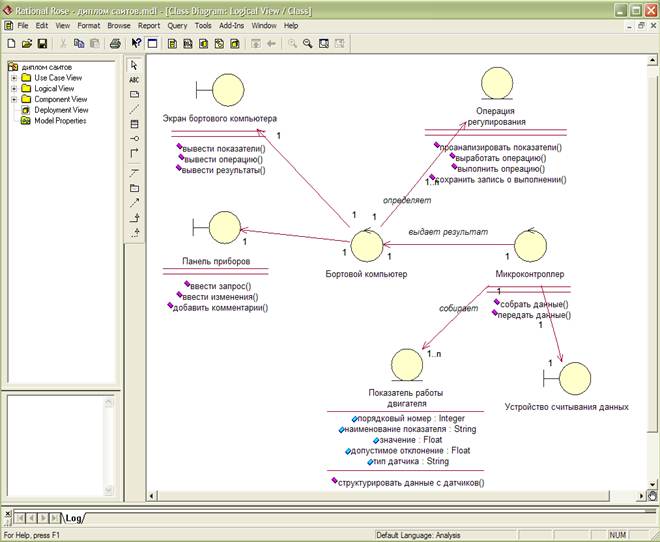Select the Interface lollipop tool in toolbox
Screen dimensions: 660x542
pyautogui.click(x=134, y=139)
